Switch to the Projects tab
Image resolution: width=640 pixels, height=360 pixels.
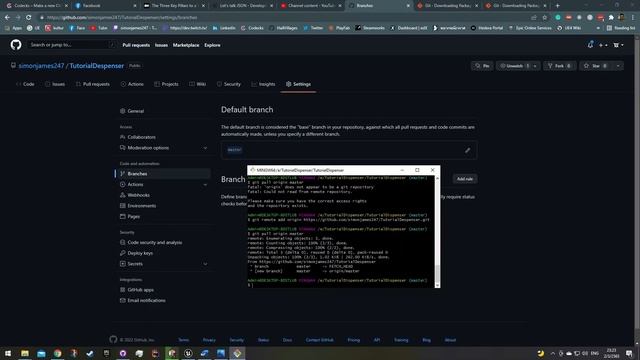click(166, 84)
